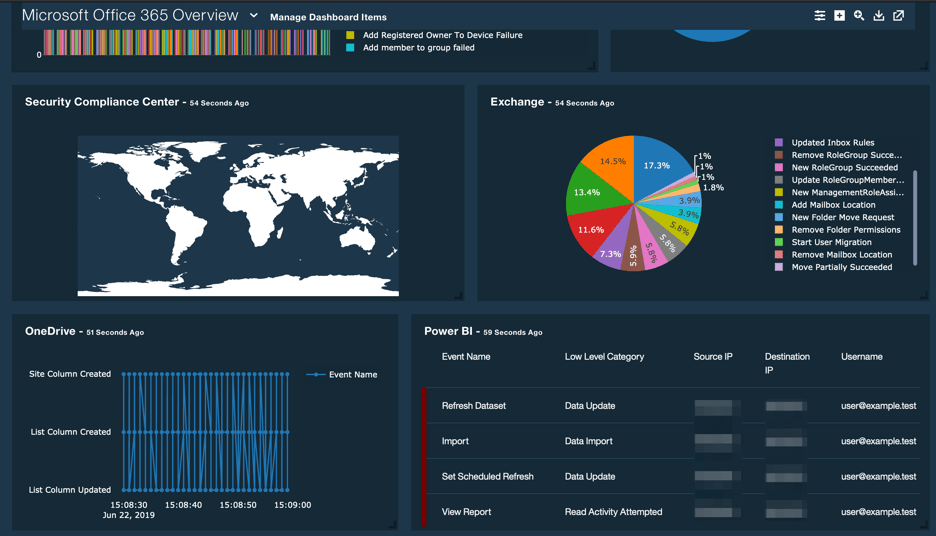Click the add dashboard item plus icon

[x=839, y=16]
